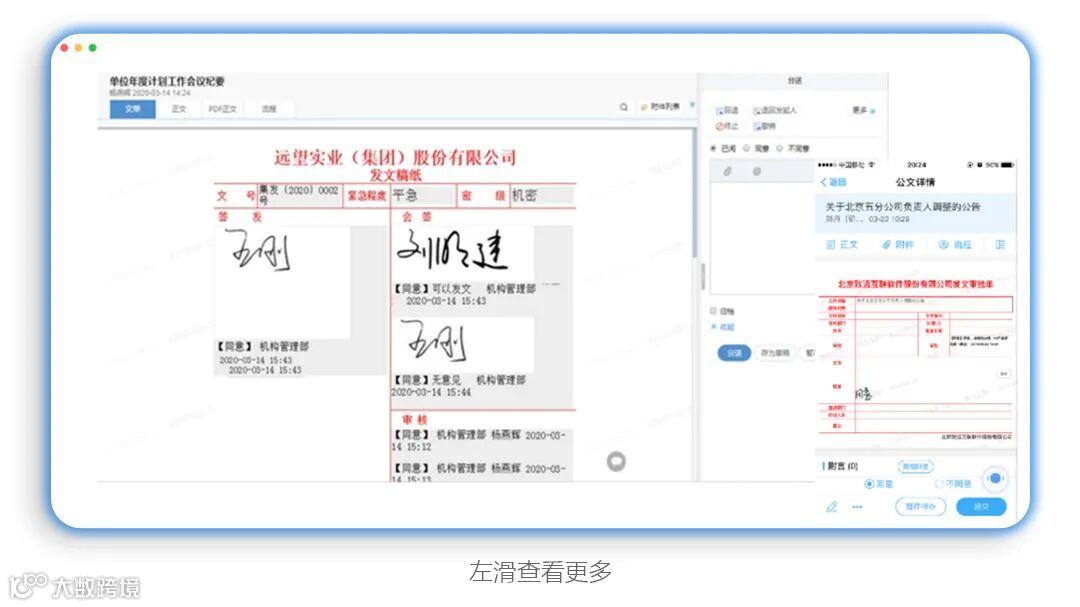Click the yellow macOS minimize dot

pos(79,48)
